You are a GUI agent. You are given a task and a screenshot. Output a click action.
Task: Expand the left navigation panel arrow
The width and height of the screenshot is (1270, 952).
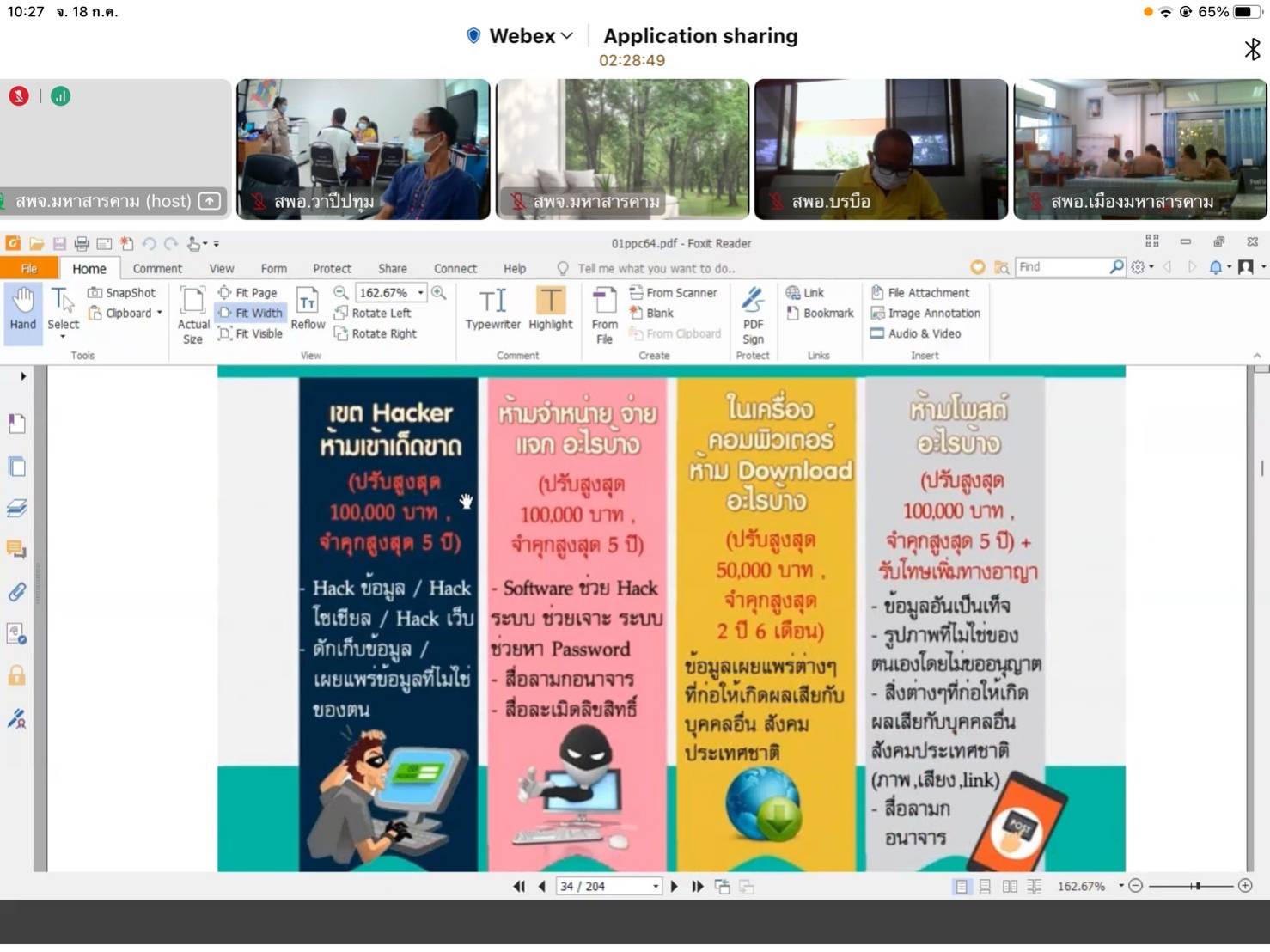pyautogui.click(x=23, y=375)
